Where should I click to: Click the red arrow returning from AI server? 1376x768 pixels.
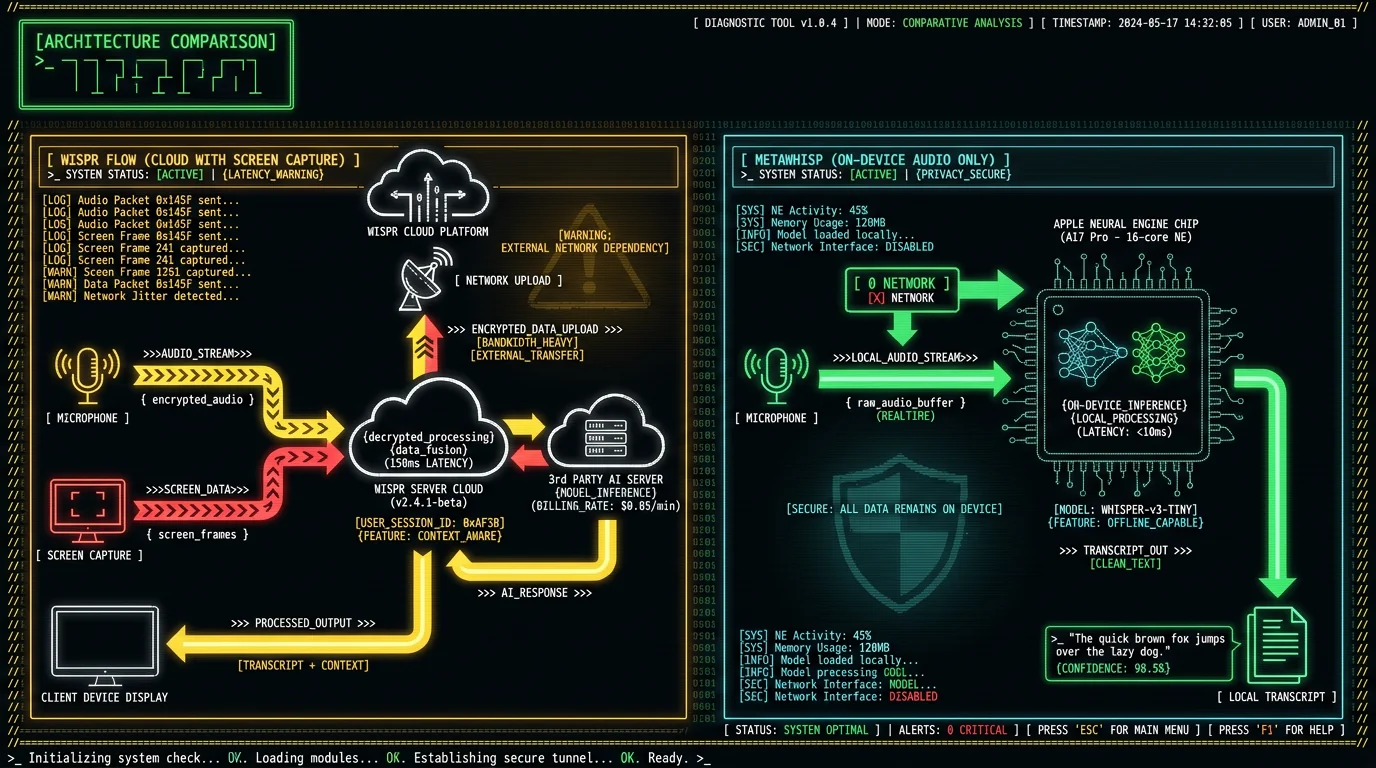[529, 458]
